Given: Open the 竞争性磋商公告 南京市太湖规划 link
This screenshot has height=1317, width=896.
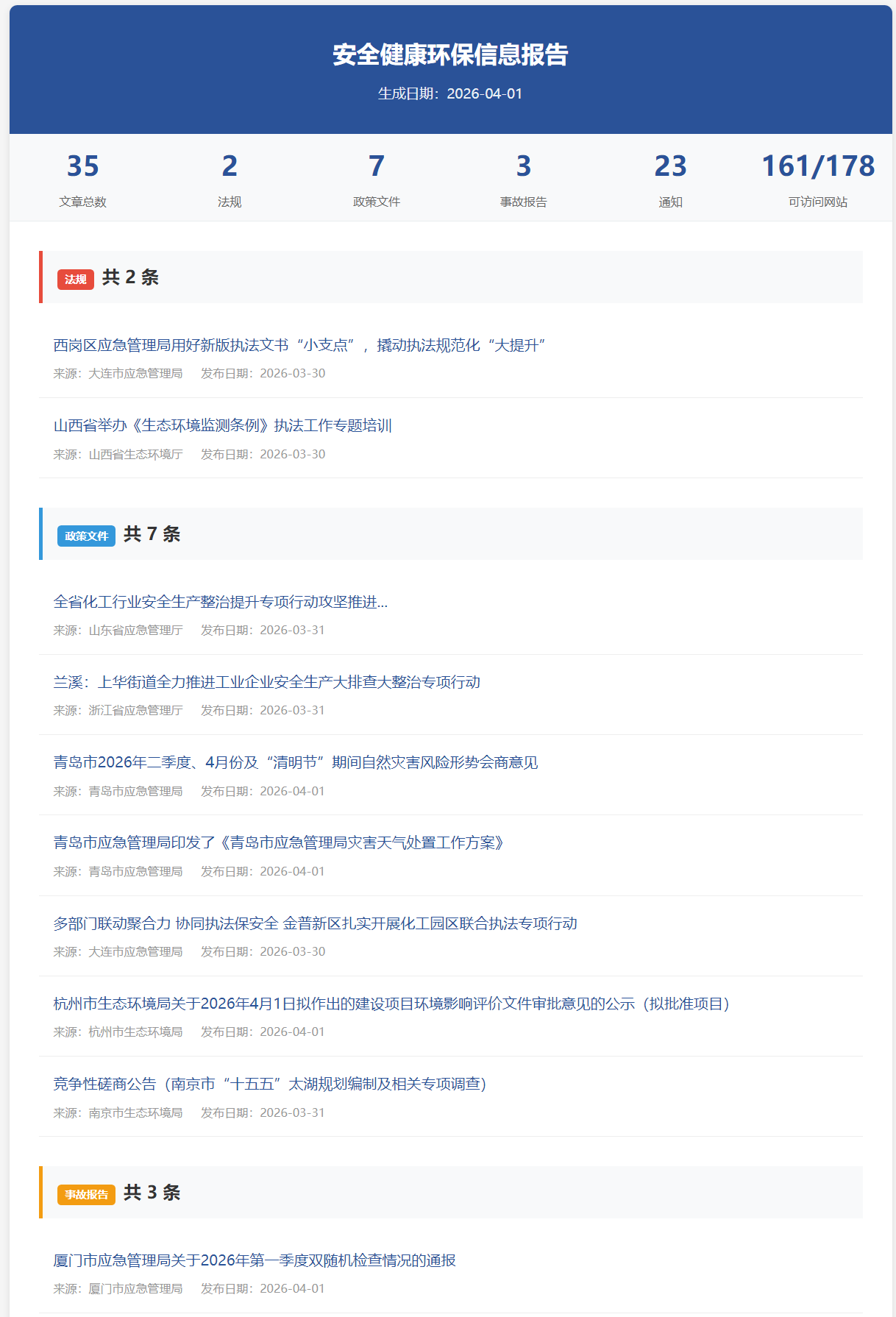Looking at the screenshot, I should (269, 1084).
